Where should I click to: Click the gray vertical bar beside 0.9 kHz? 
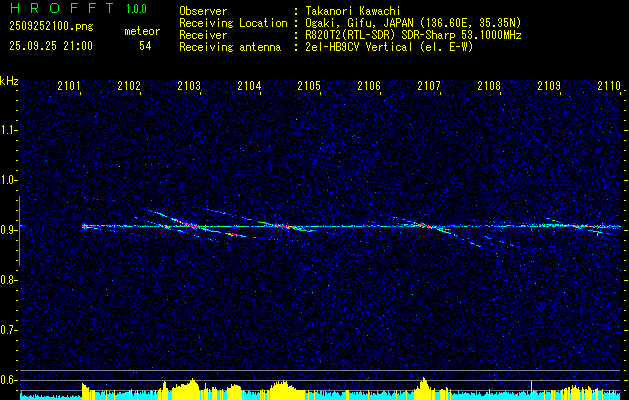19,231
